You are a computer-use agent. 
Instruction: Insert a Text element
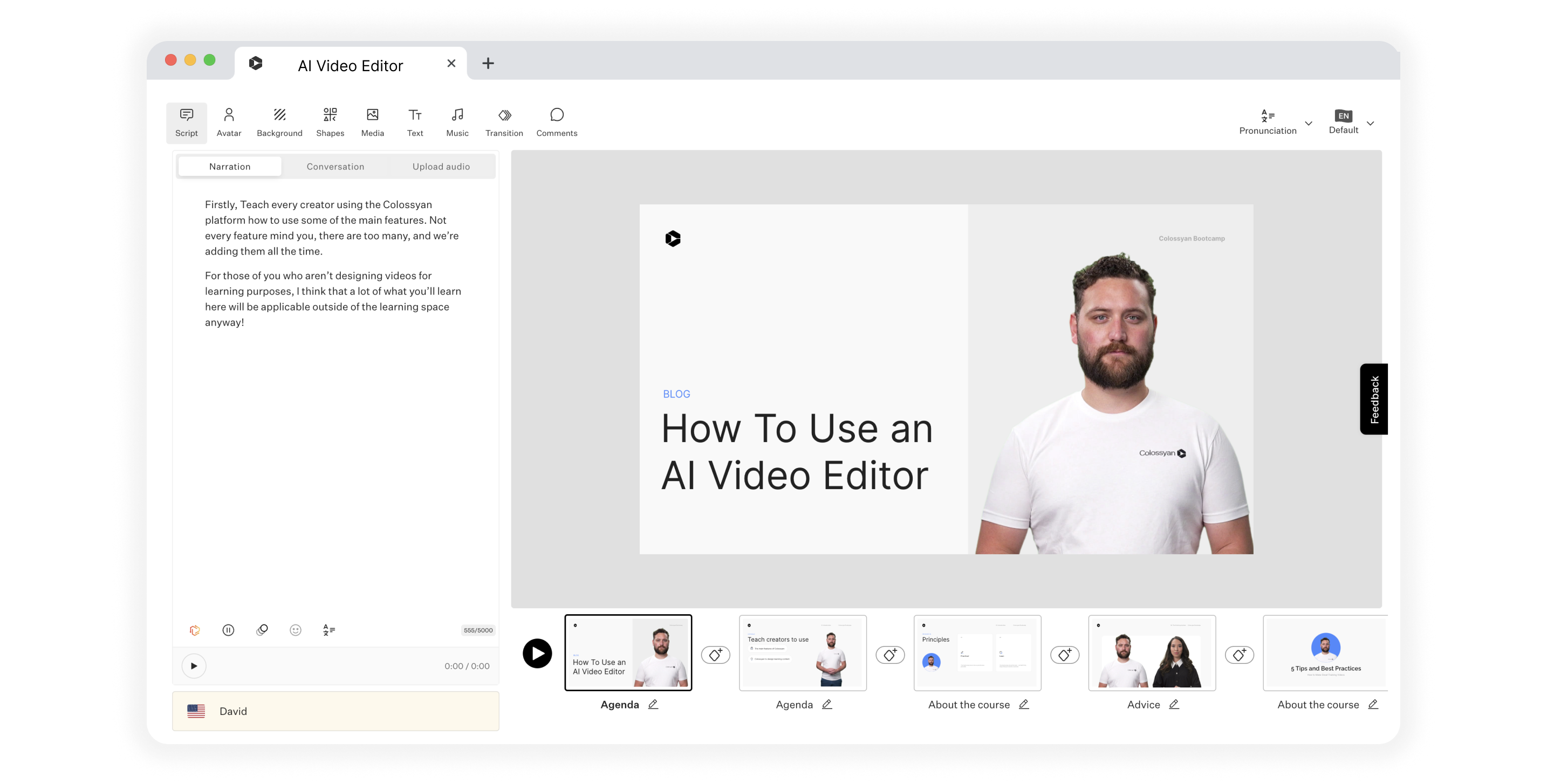pyautogui.click(x=414, y=122)
